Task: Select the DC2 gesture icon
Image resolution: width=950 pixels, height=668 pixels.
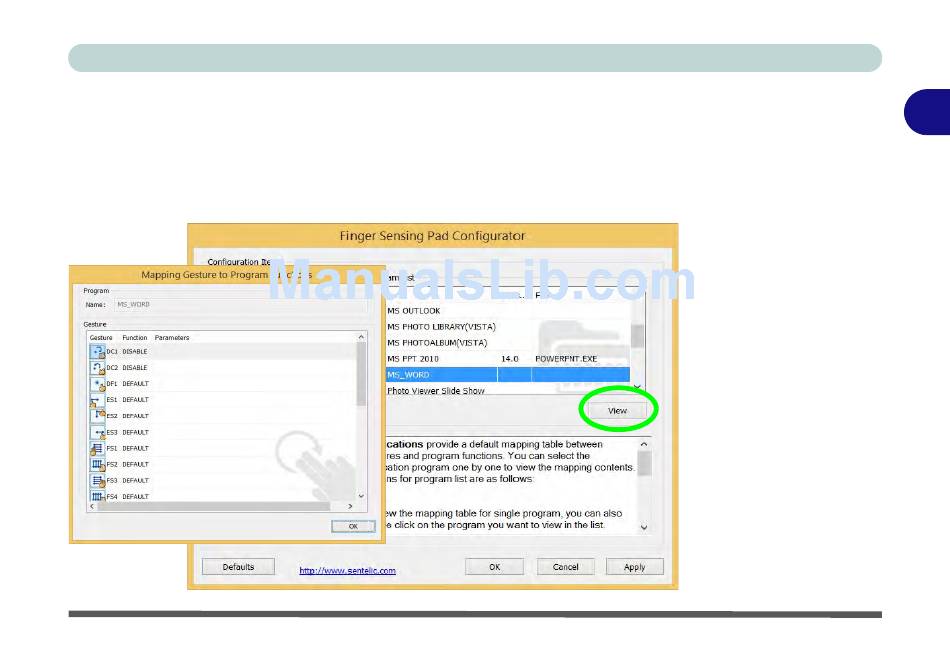Action: pyautogui.click(x=97, y=368)
